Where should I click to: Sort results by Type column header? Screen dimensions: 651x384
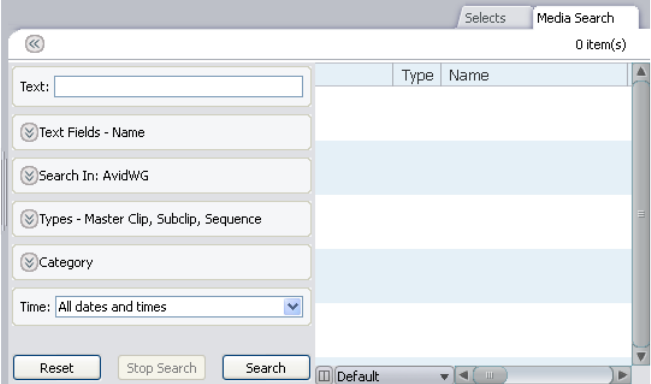pyautogui.click(x=417, y=75)
